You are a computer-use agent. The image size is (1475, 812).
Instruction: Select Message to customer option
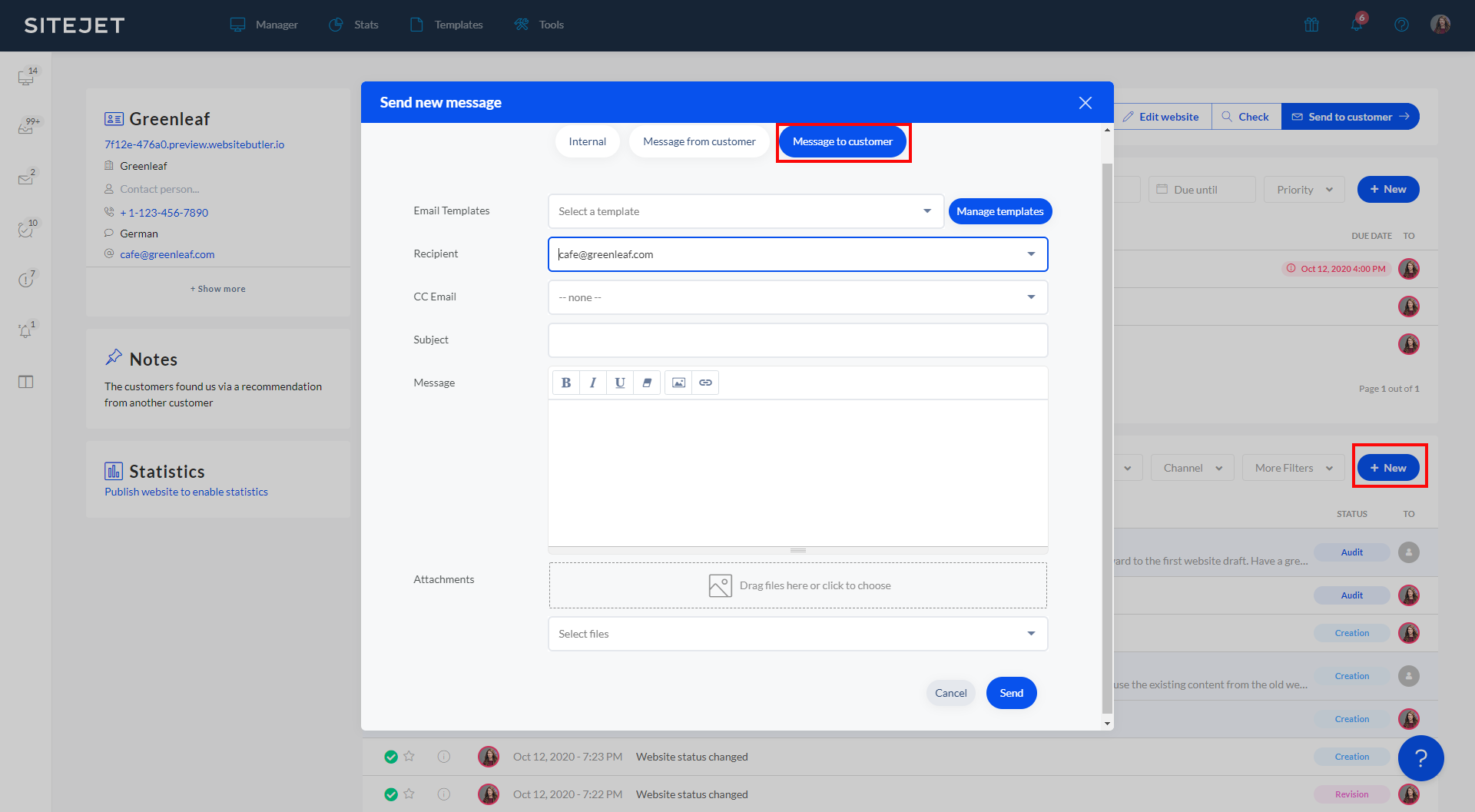click(x=842, y=141)
